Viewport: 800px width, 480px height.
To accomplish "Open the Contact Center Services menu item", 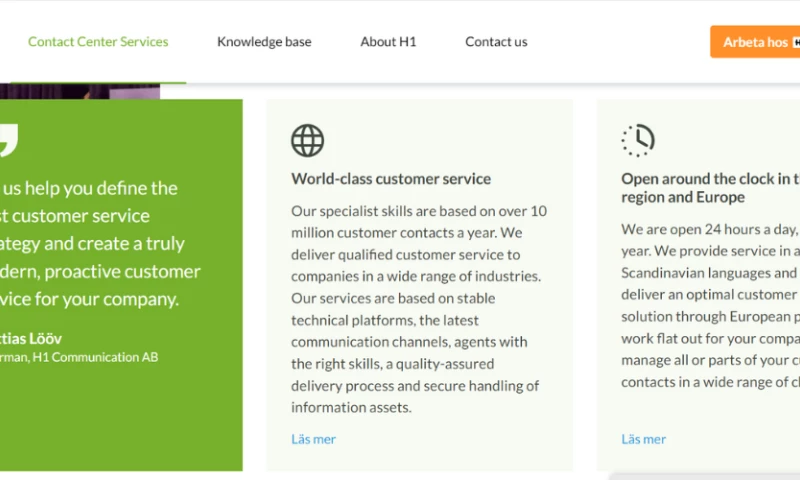I will tap(98, 42).
